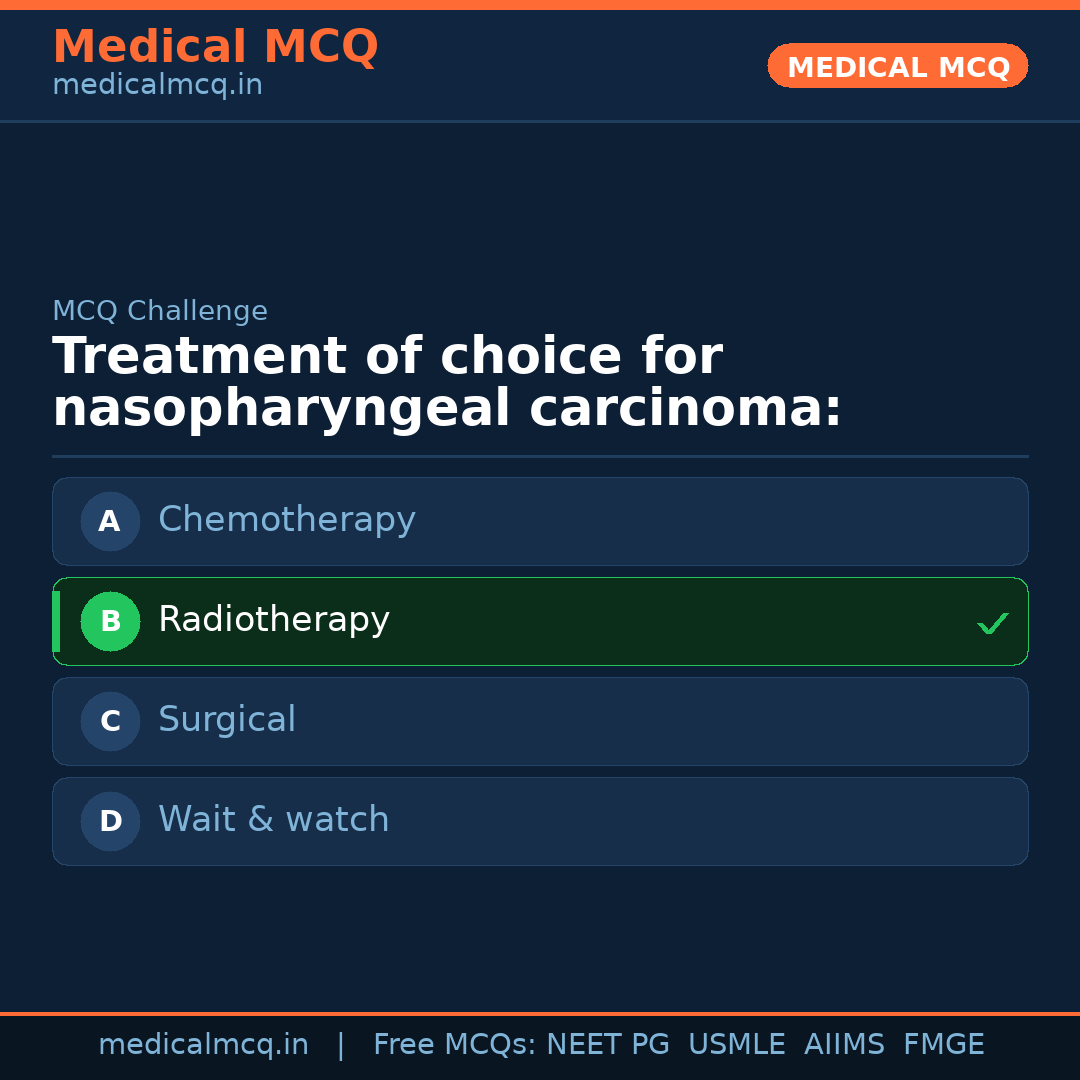This screenshot has width=1080, height=1080.
Task: Click the MCQ Challenge label
Action: 160,311
